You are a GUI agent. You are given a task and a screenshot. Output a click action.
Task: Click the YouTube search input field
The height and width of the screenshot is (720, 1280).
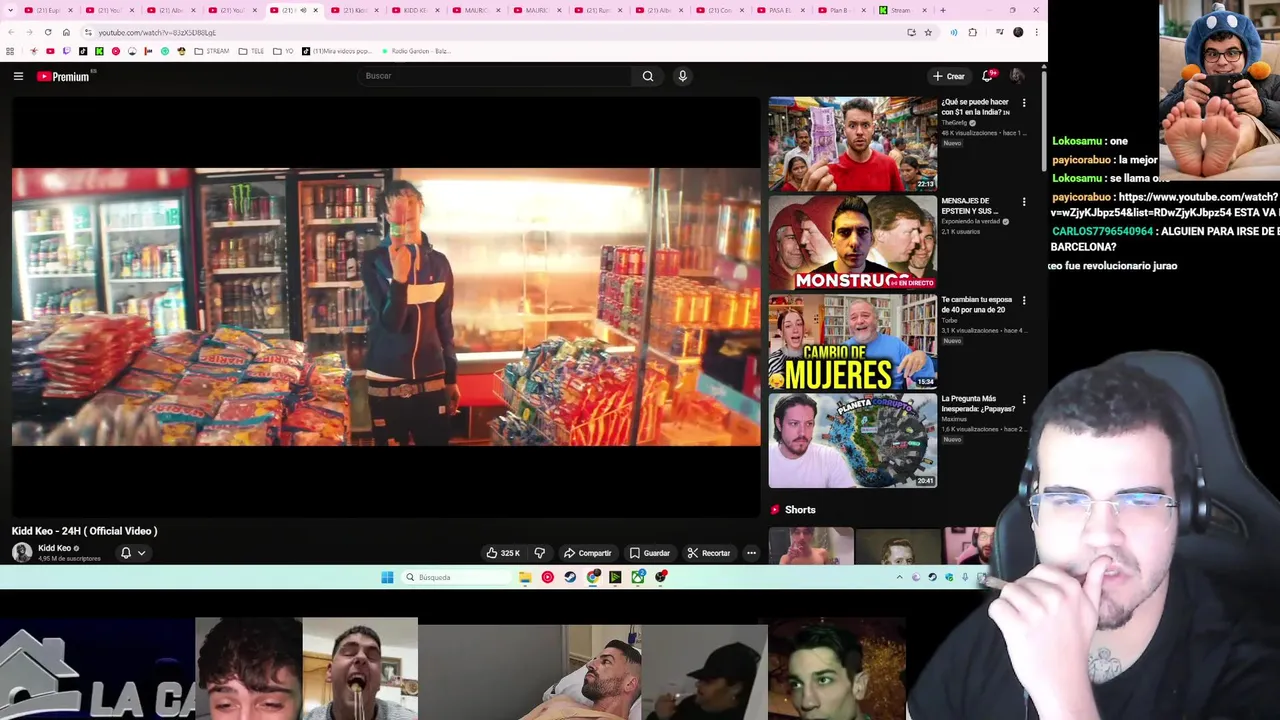pyautogui.click(x=495, y=76)
